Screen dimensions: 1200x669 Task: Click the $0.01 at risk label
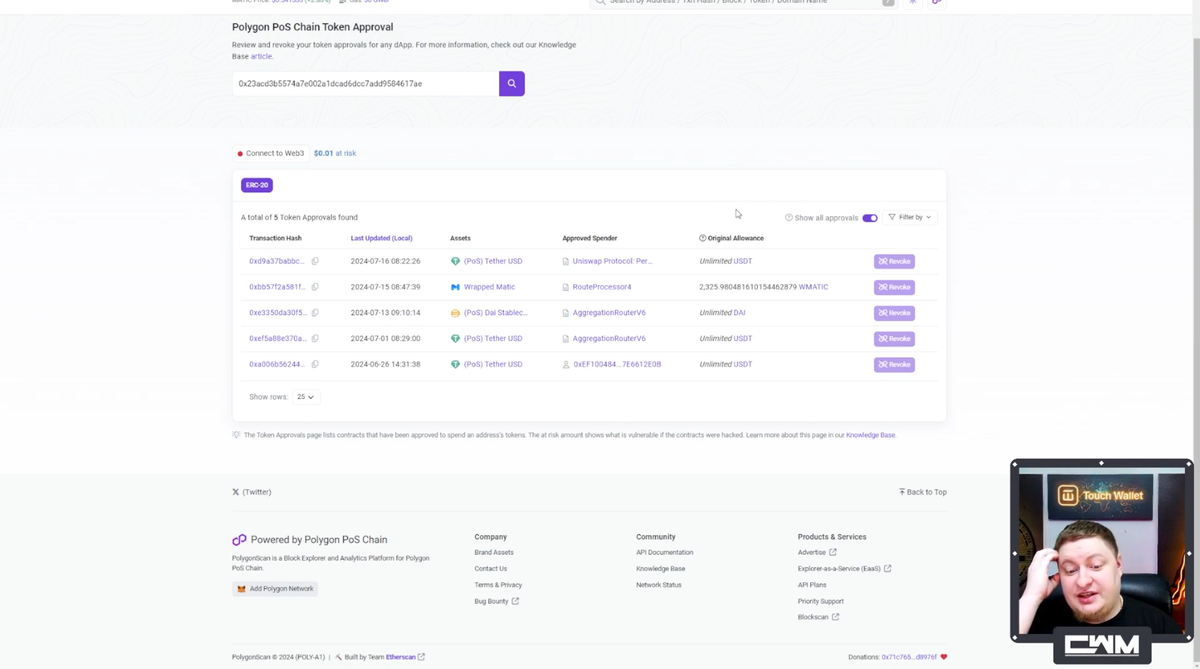pyautogui.click(x=335, y=153)
